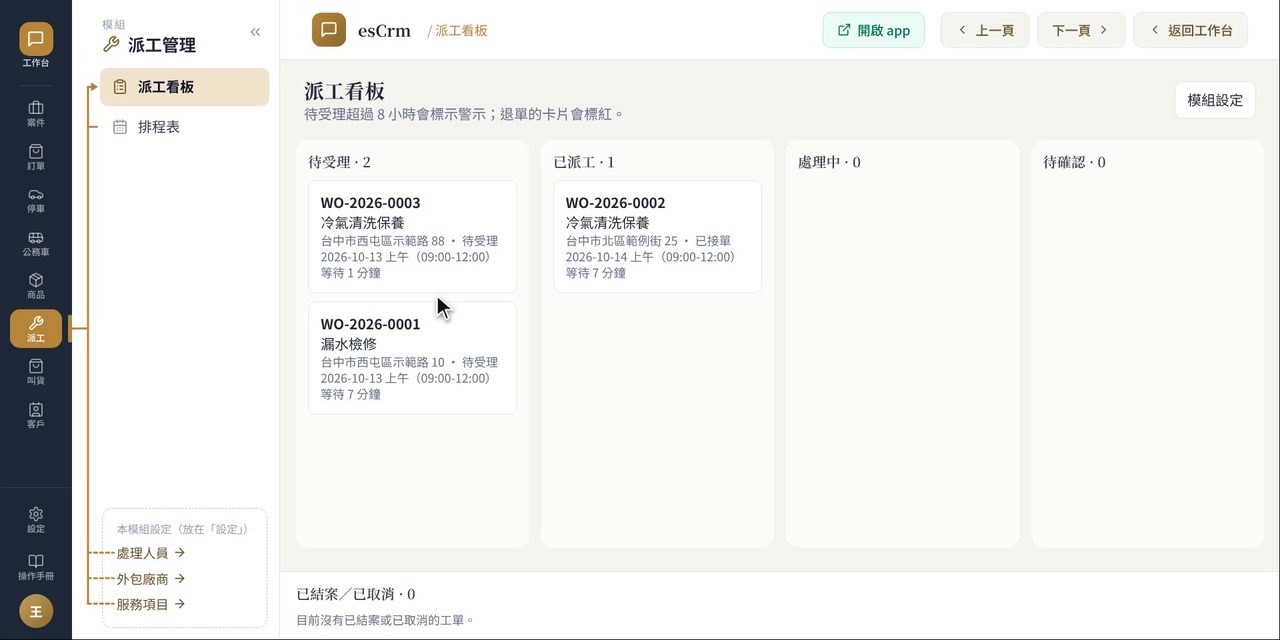This screenshot has height=640, width=1280.
Task: Open the 服務項目 settings link
Action: click(x=150, y=604)
